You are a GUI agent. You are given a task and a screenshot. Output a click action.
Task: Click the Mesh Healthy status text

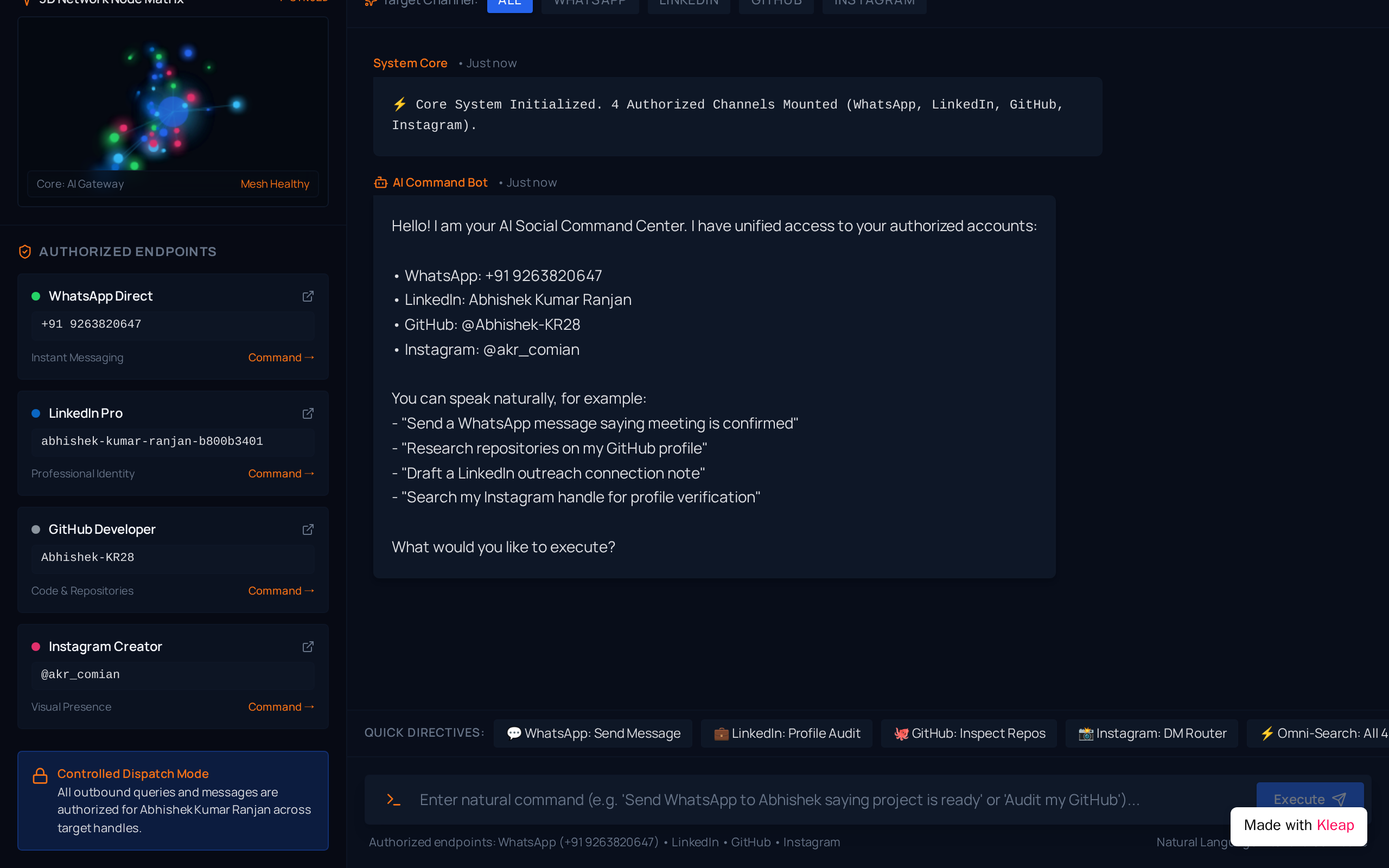(275, 184)
